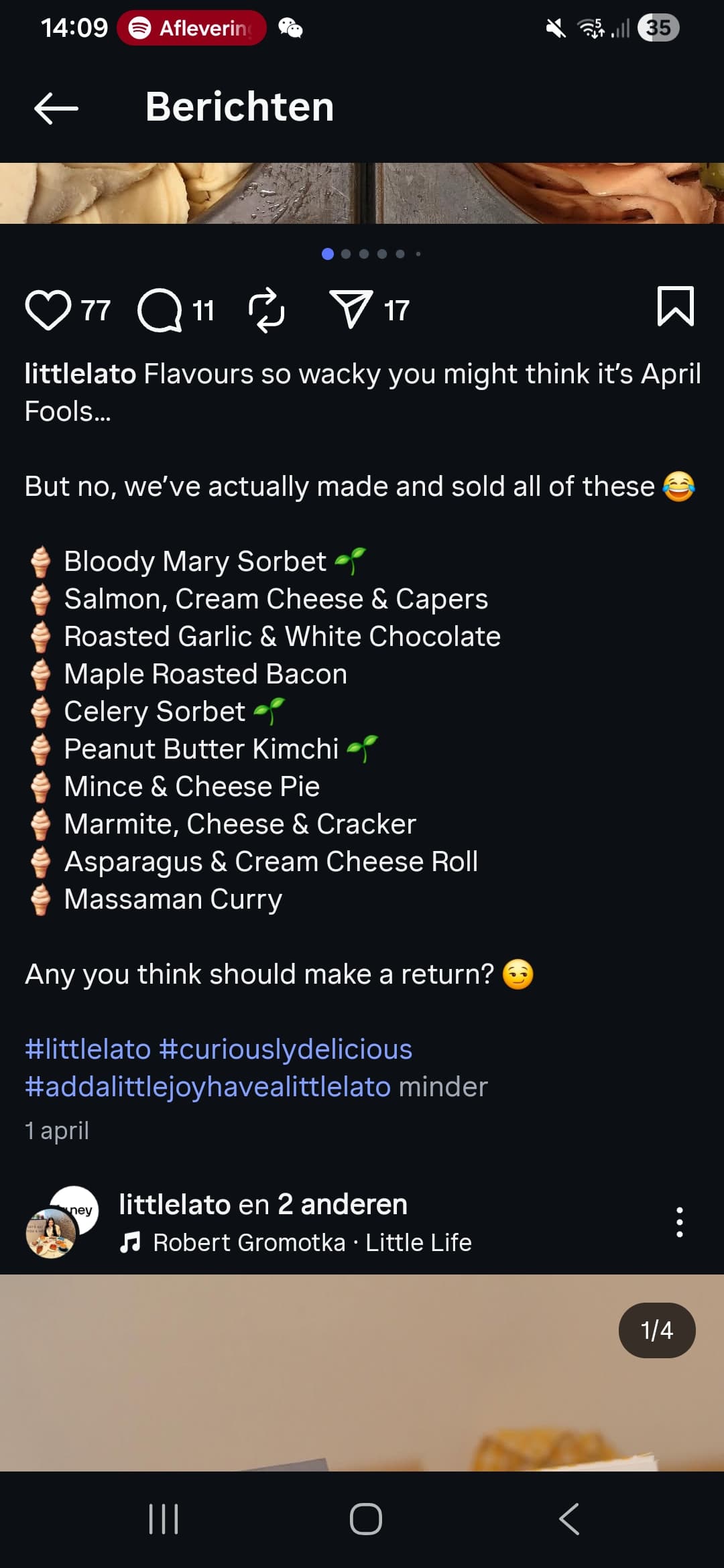Open comments via the speech bubble icon
Viewport: 724px width, 1568px height.
click(x=160, y=310)
